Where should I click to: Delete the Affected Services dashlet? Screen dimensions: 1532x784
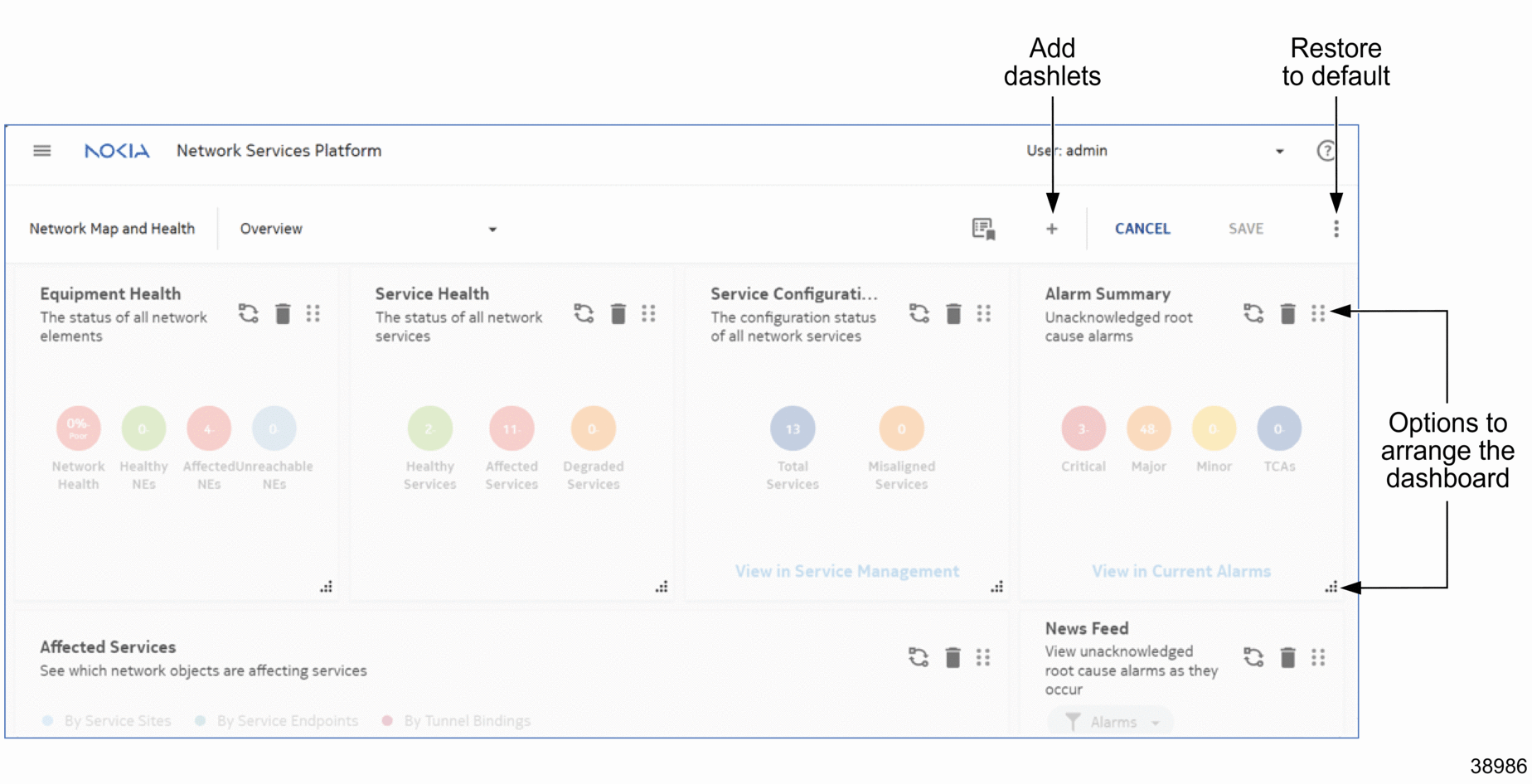[x=953, y=658]
